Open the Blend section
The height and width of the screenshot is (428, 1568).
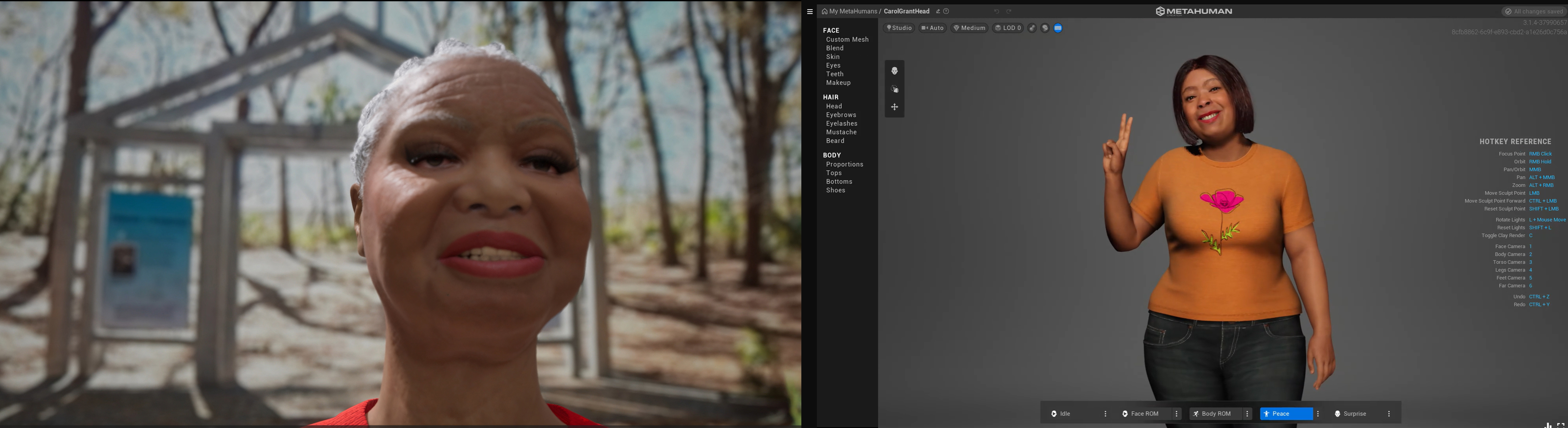[x=834, y=48]
